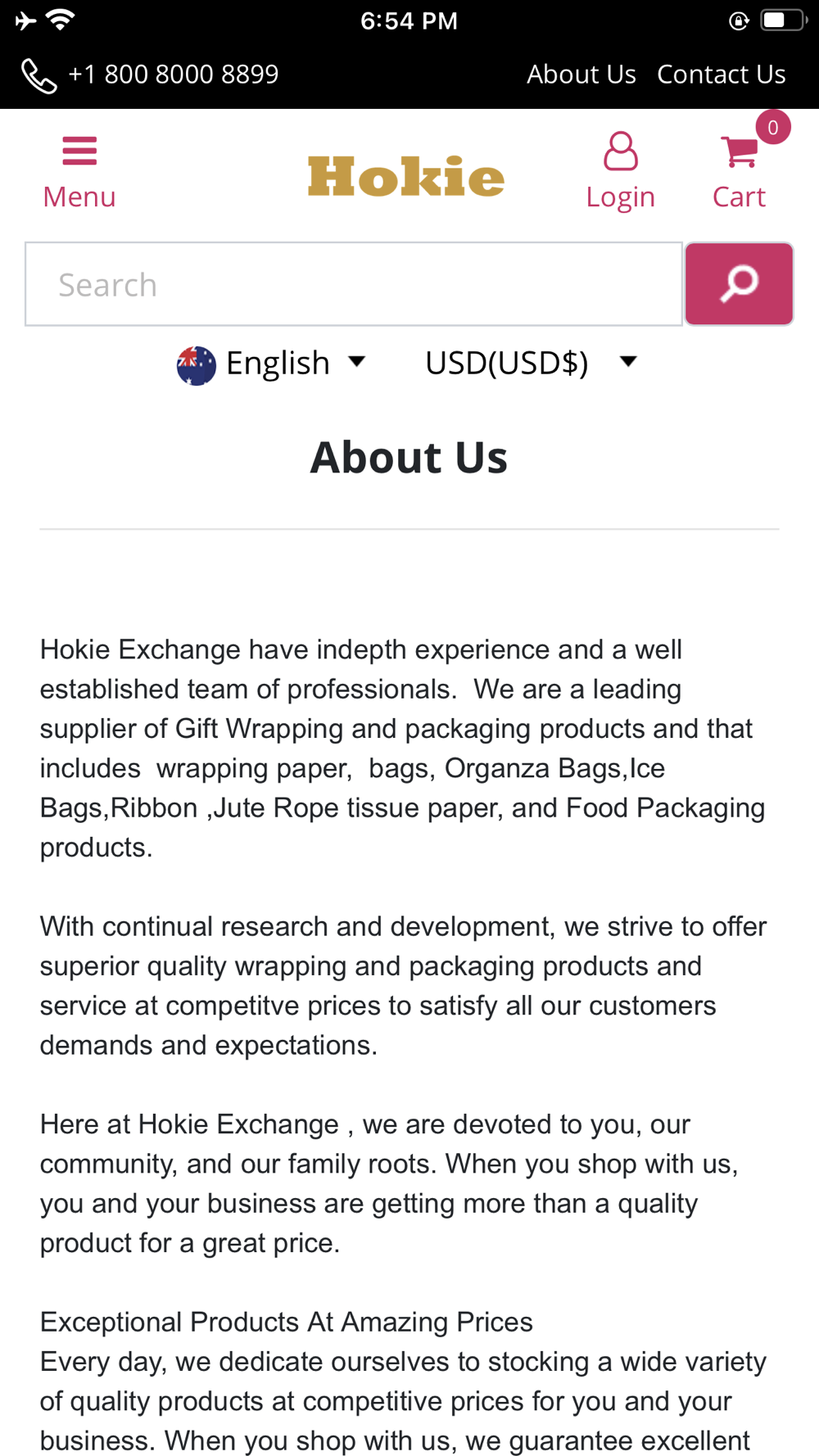Open the USD(USD$) currency dropdown

pos(531,363)
